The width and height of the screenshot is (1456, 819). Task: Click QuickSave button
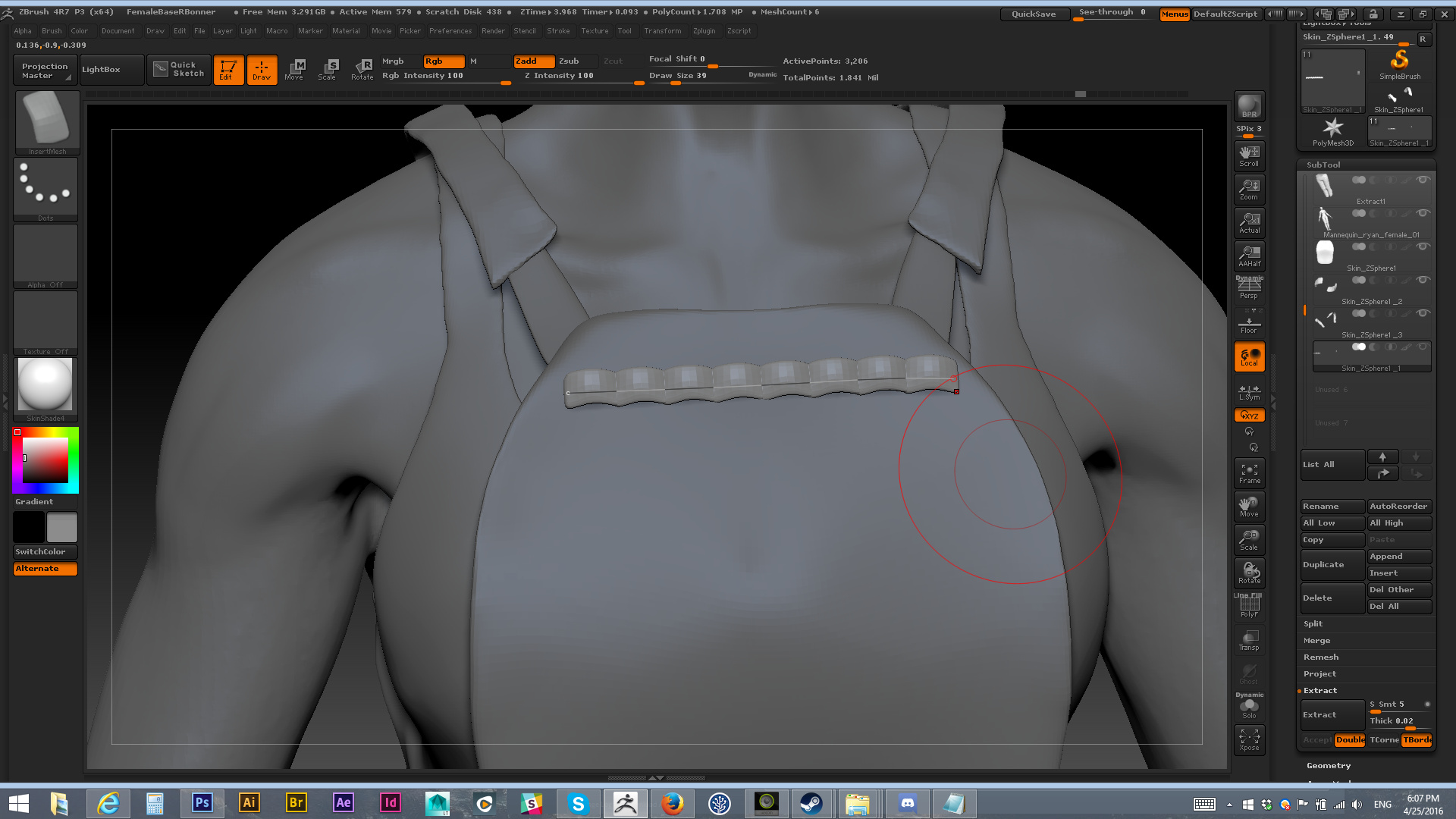click(1034, 14)
